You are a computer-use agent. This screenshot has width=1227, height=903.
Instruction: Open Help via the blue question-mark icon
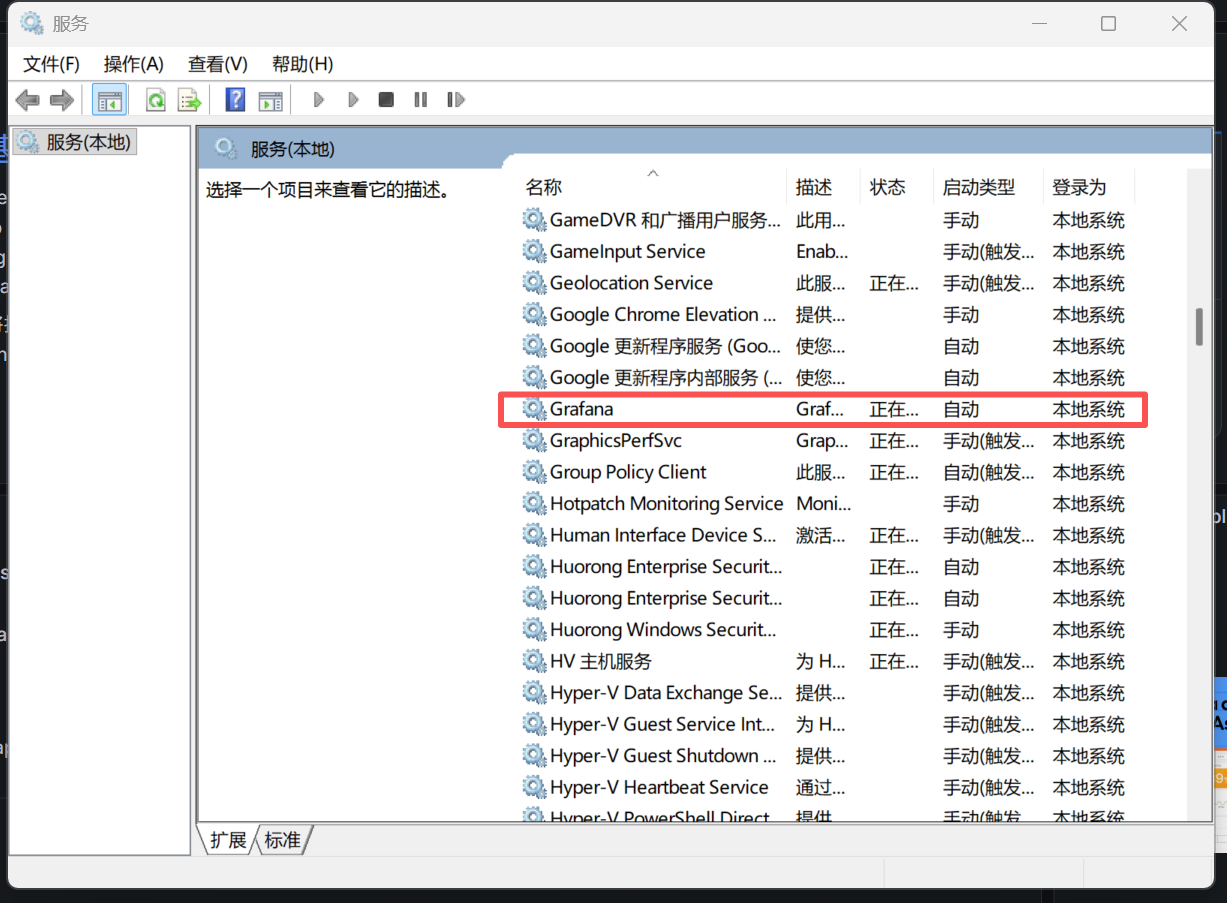click(x=235, y=100)
